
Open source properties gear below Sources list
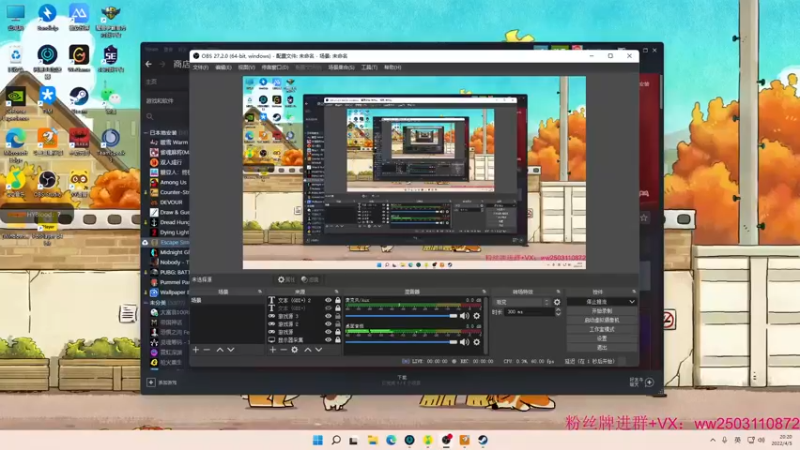295,350
